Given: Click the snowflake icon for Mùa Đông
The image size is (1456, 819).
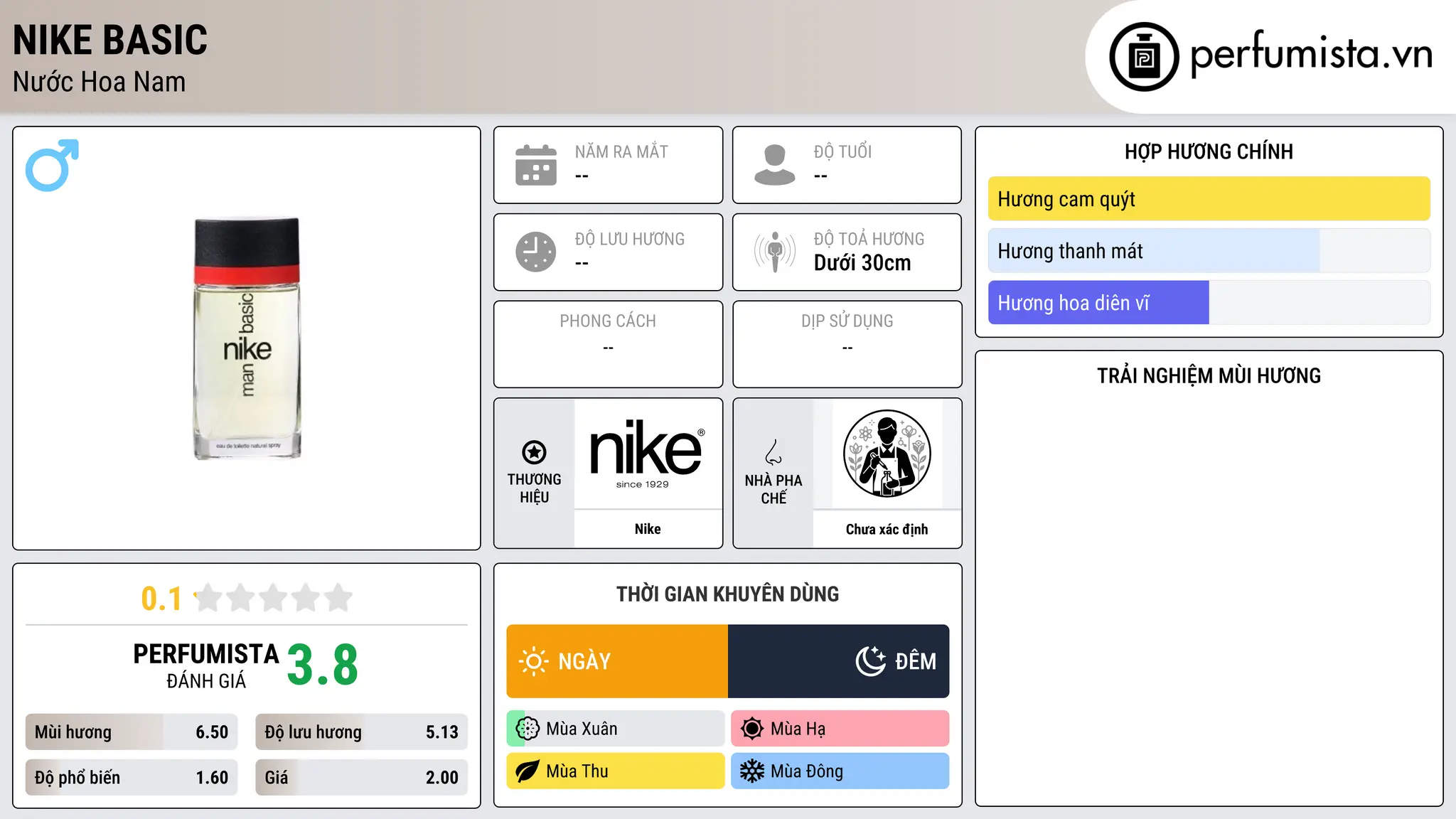Looking at the screenshot, I should [752, 771].
